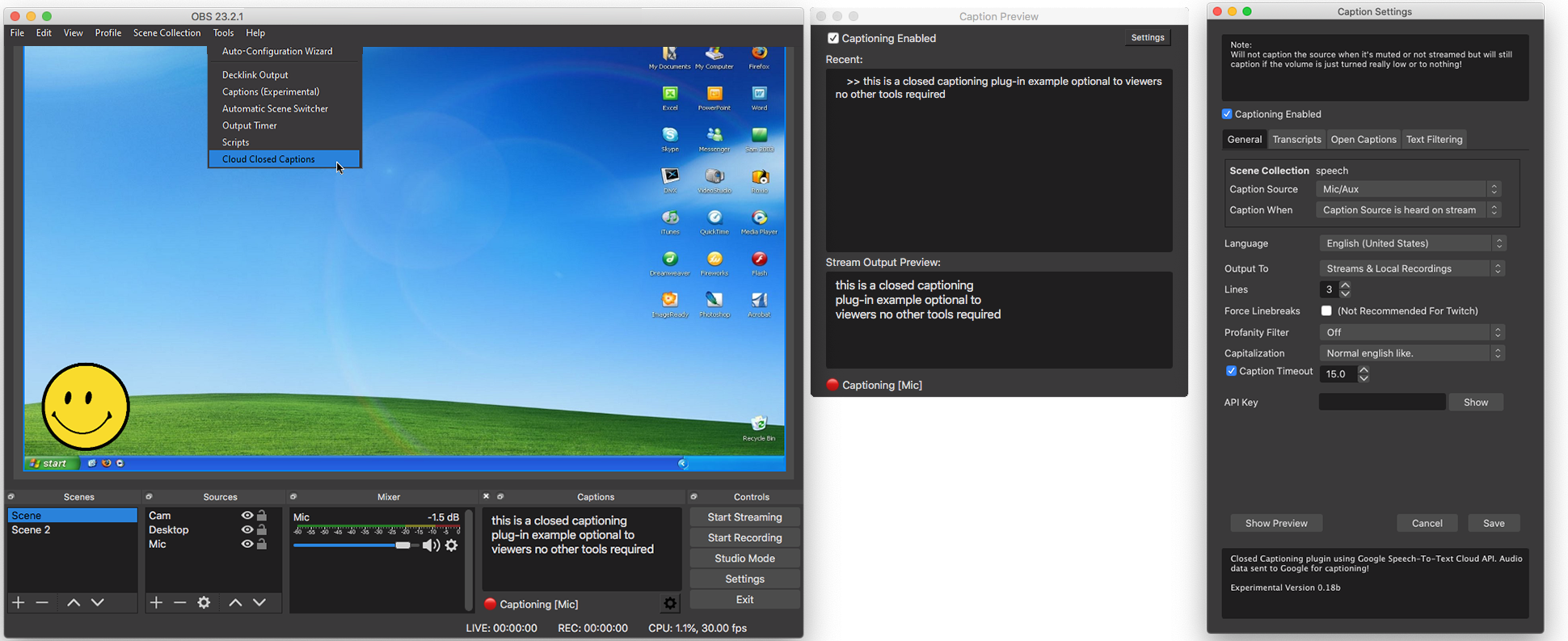Switch to Text Filtering tab
The width and height of the screenshot is (1568, 641).
pos(1434,139)
